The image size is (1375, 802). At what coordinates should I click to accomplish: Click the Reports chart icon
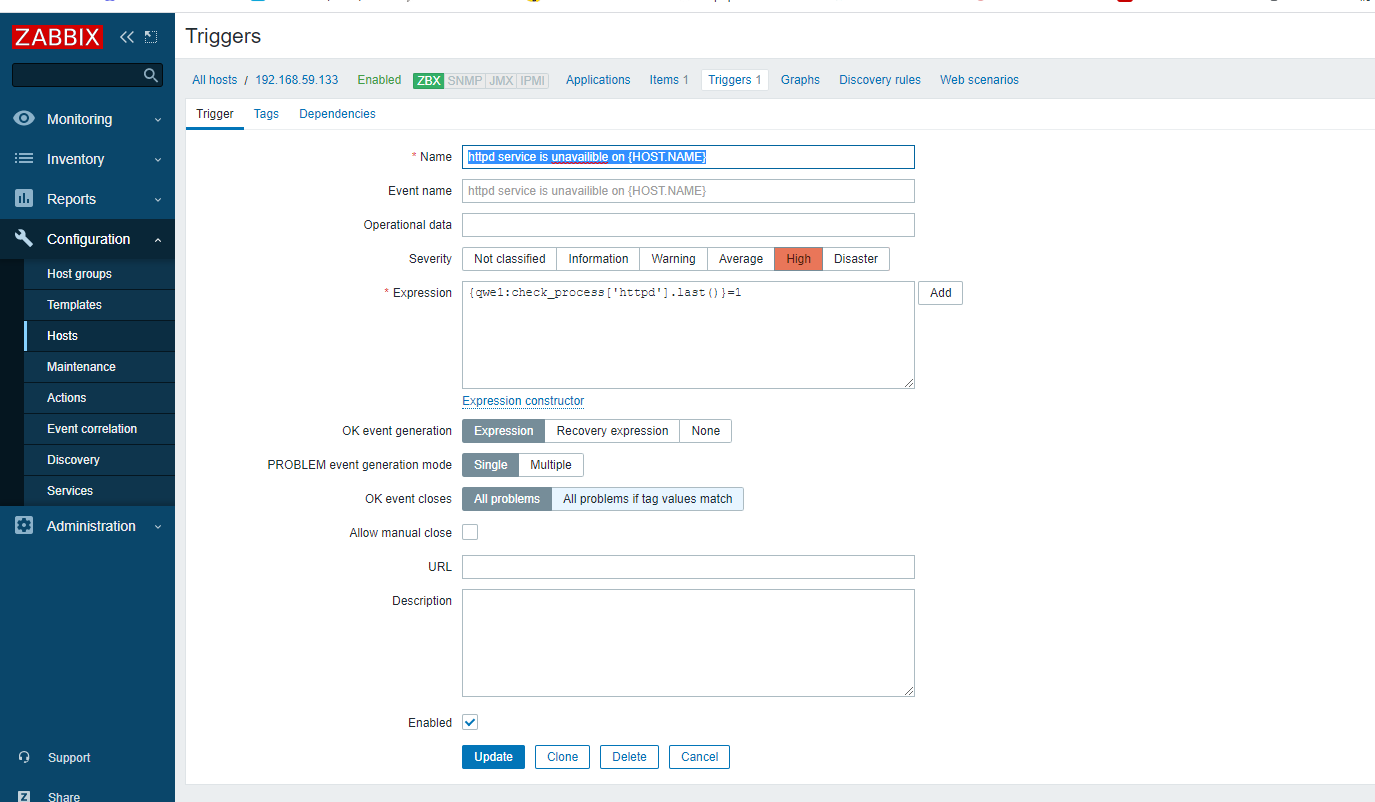pyautogui.click(x=24, y=199)
